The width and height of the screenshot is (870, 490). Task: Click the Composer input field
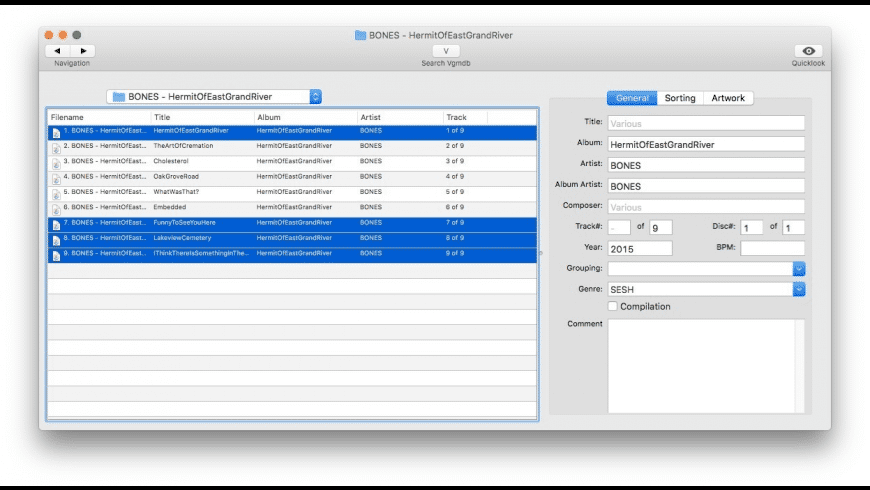click(x=706, y=207)
